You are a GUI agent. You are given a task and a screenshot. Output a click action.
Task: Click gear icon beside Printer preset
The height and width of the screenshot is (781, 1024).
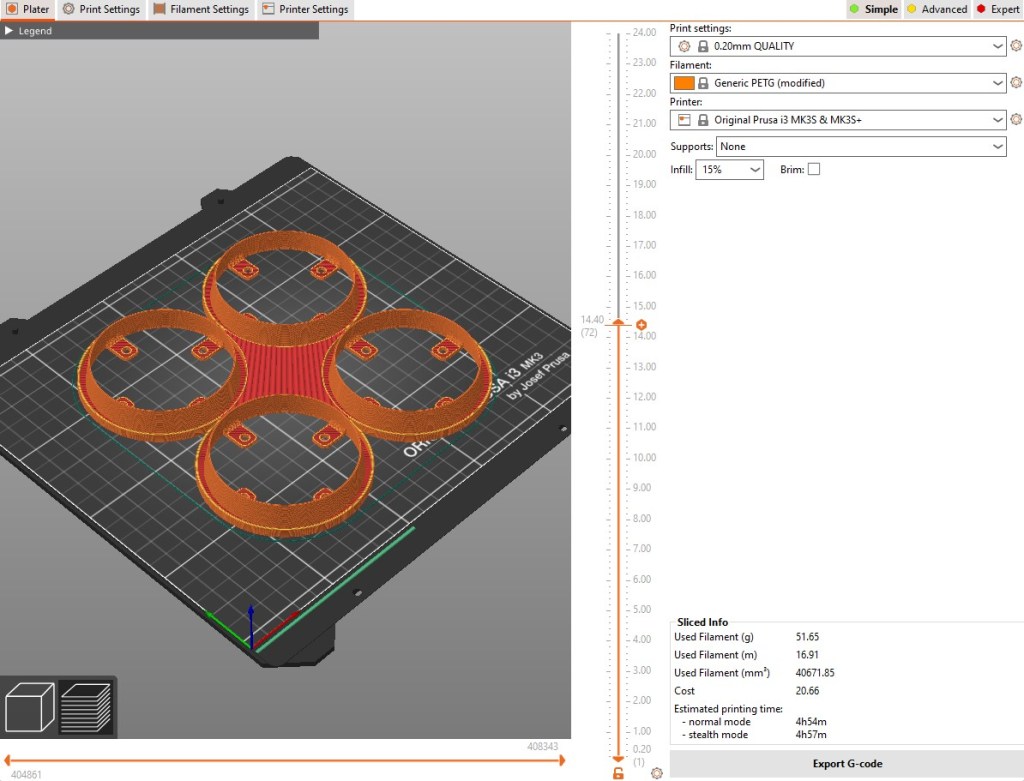point(1016,120)
